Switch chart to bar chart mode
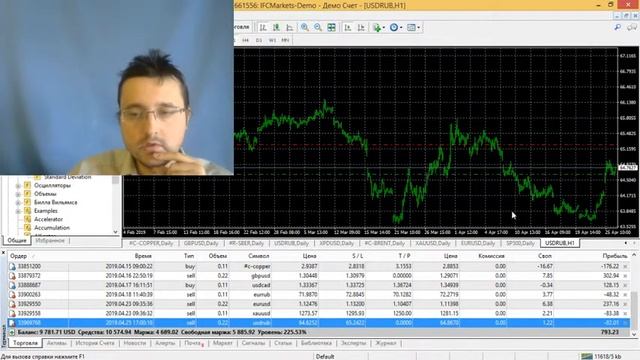The image size is (640, 360). click(x=263, y=27)
